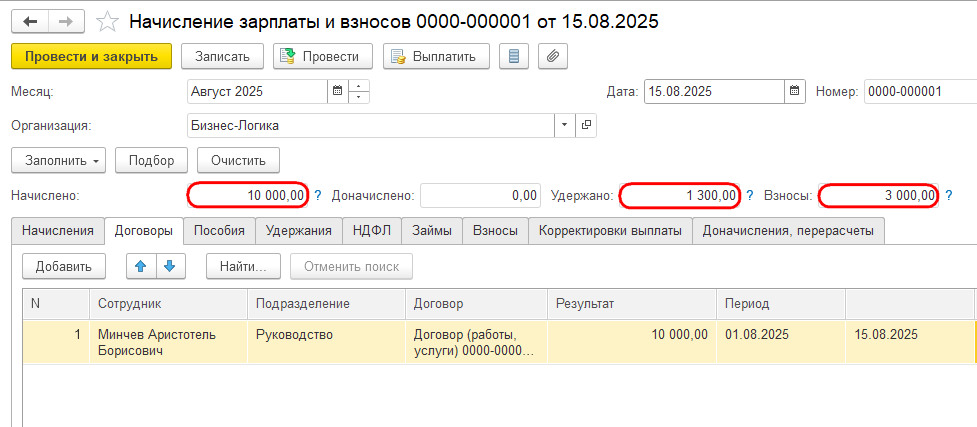This screenshot has width=977, height=427.
Task: Focus the Дата field with 15.08.2025
Action: pyautogui.click(x=714, y=92)
